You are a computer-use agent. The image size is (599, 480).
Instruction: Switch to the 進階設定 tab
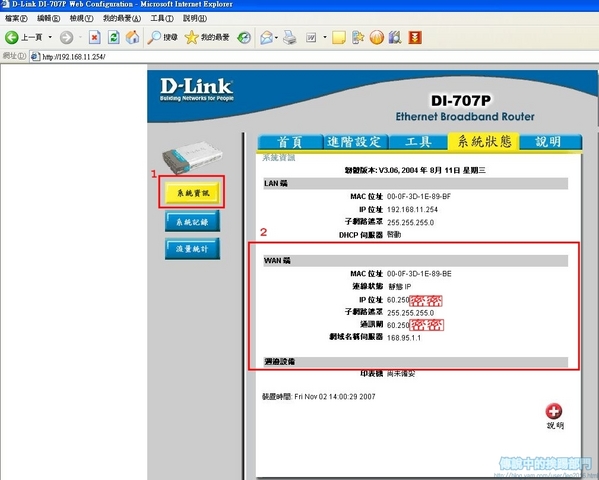click(x=355, y=142)
